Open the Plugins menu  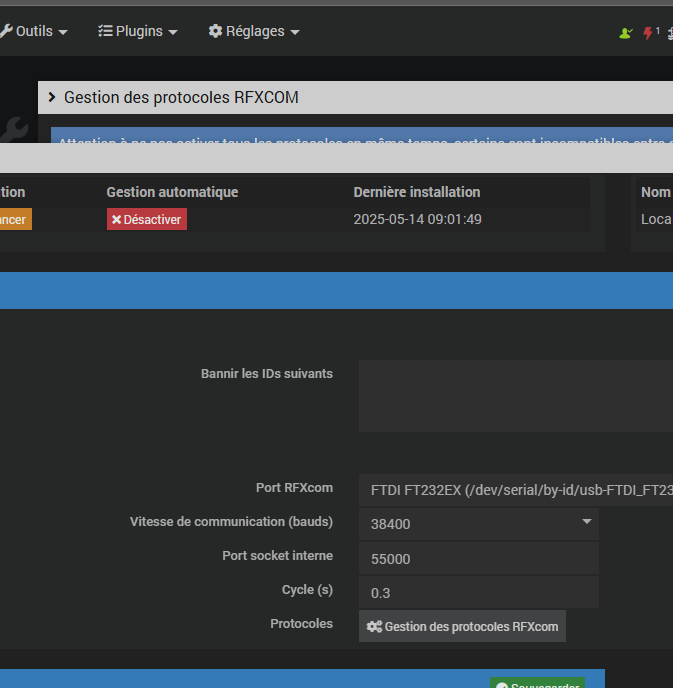pyautogui.click(x=138, y=31)
